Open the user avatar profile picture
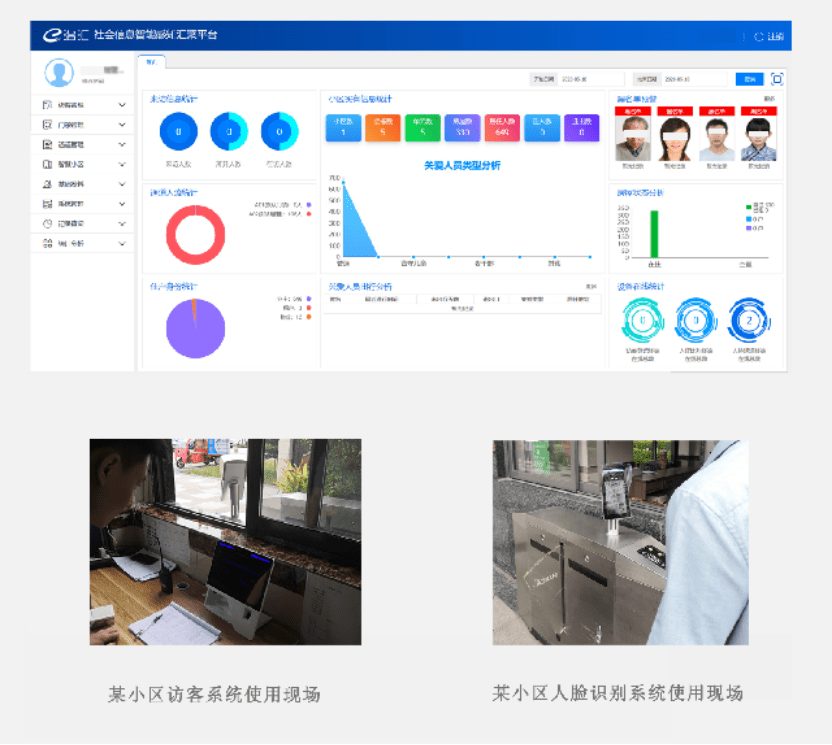The height and width of the screenshot is (745, 832). click(x=59, y=73)
